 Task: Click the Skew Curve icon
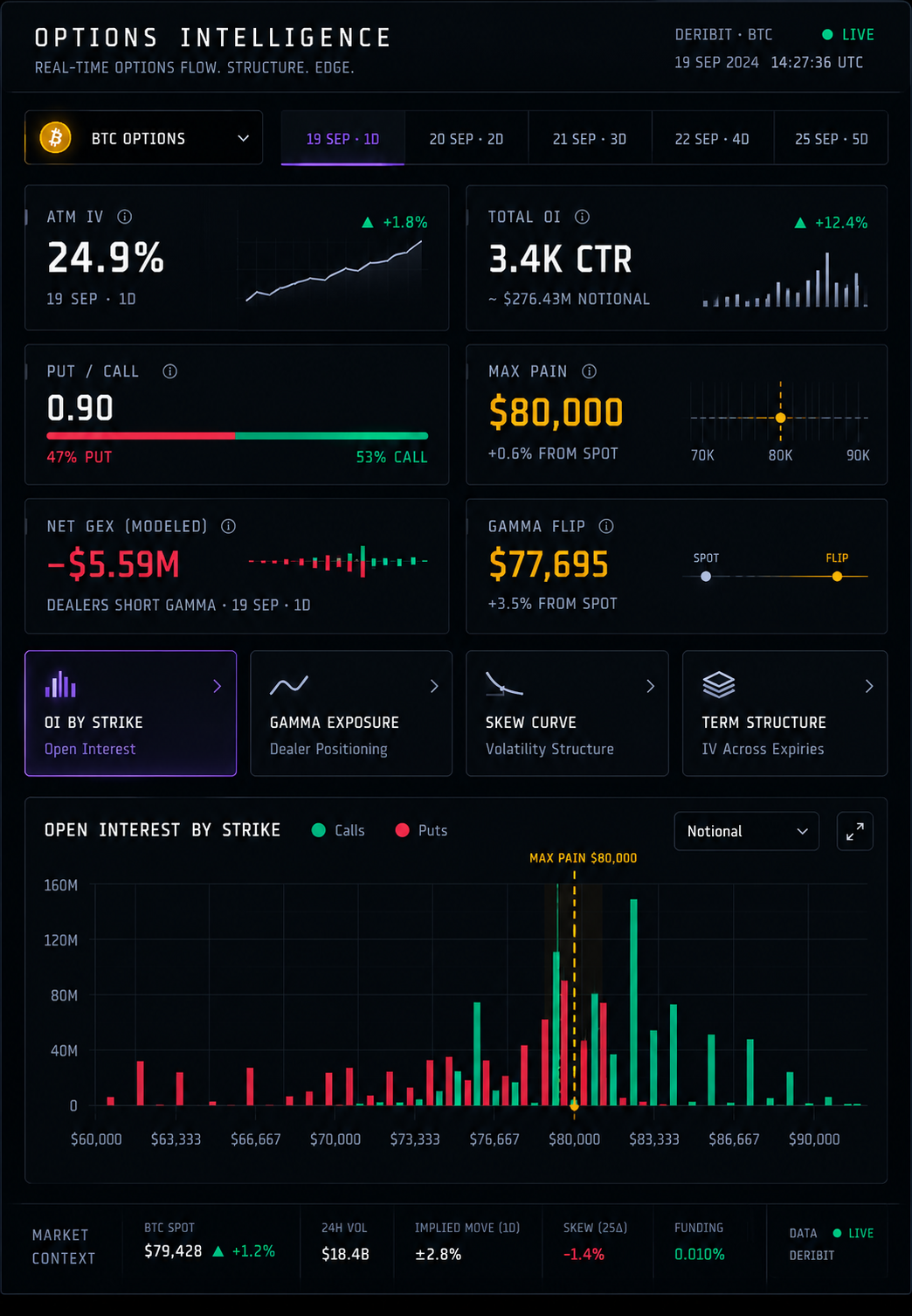pos(504,684)
